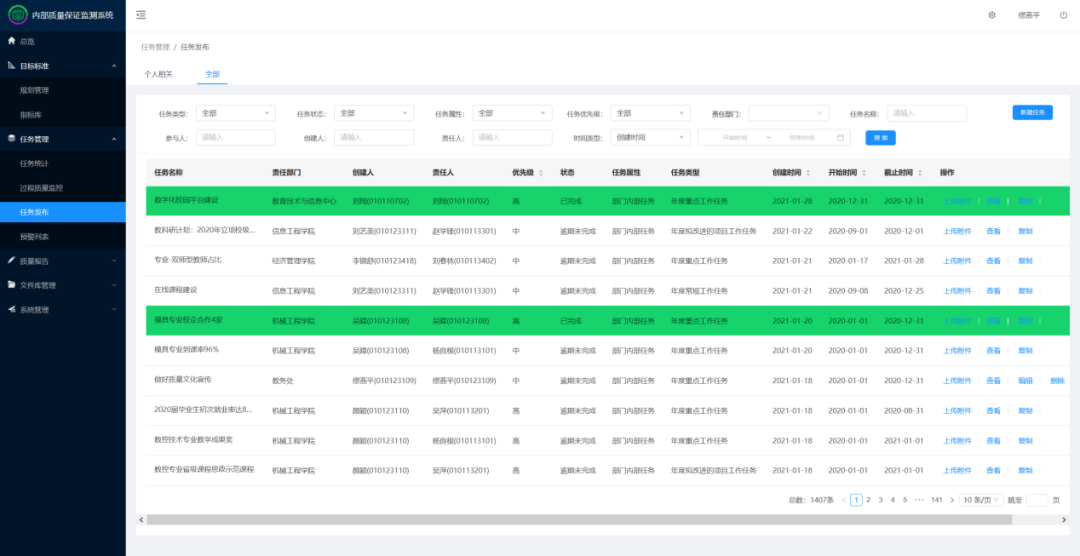Screen dimensions: 1080x556
Task: Open 预警列表 in the sidebar menu
Action: point(34,237)
